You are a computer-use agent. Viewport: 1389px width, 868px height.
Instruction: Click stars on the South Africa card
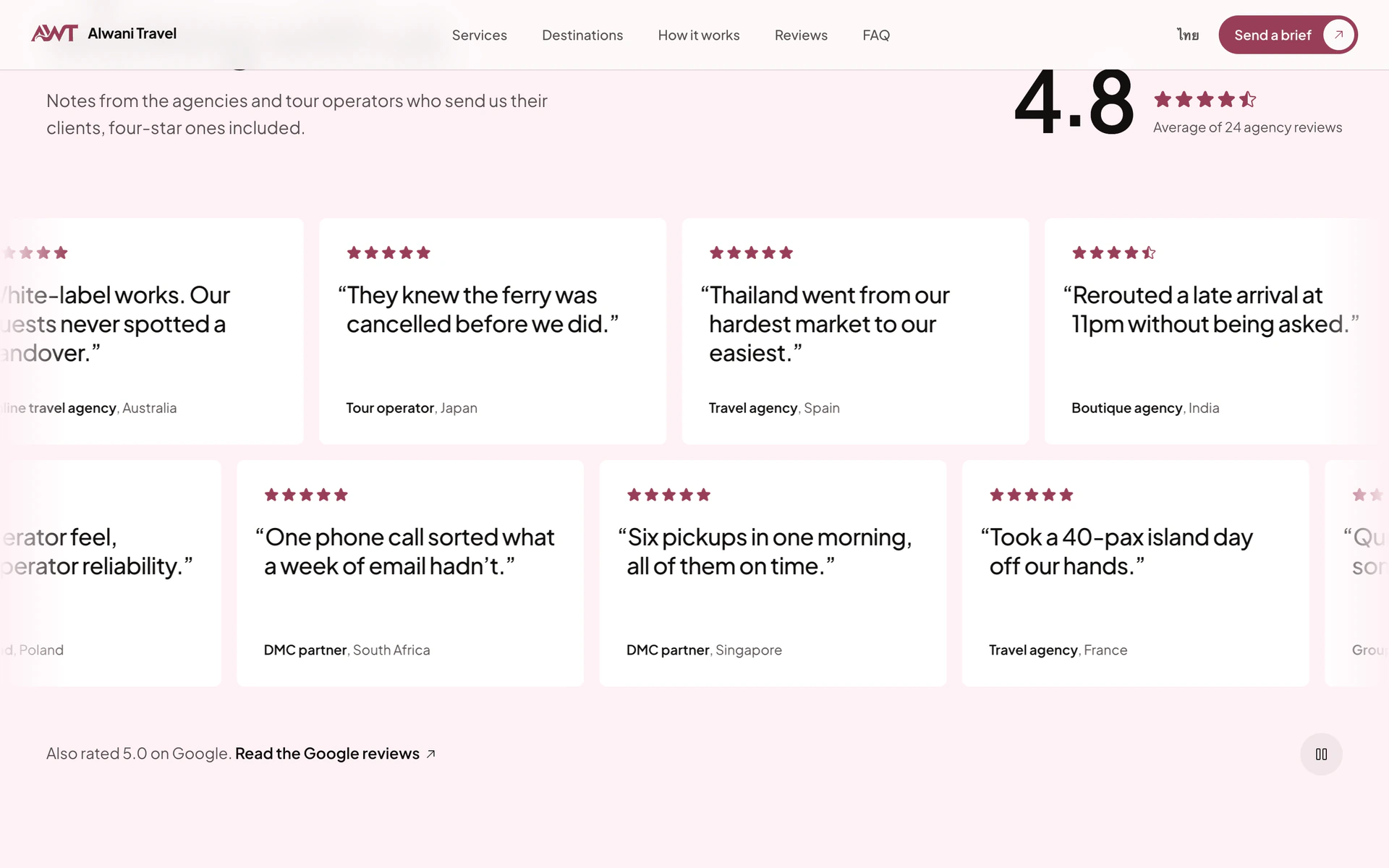point(306,495)
